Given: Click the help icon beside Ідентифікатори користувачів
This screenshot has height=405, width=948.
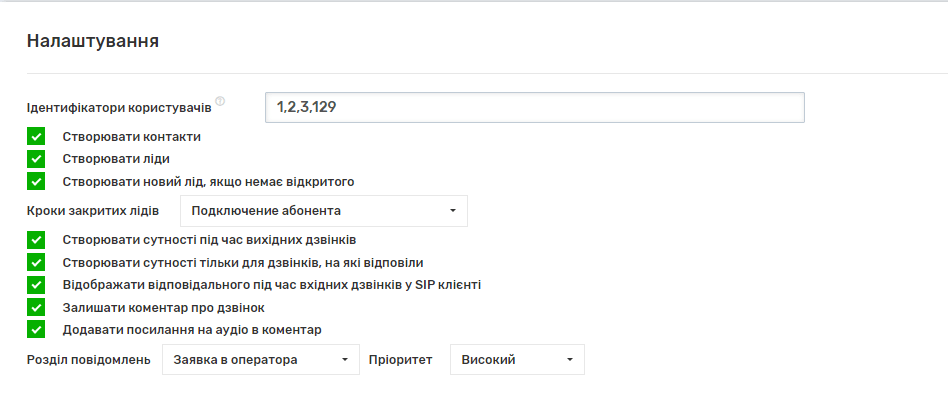Looking at the screenshot, I should point(220,101).
